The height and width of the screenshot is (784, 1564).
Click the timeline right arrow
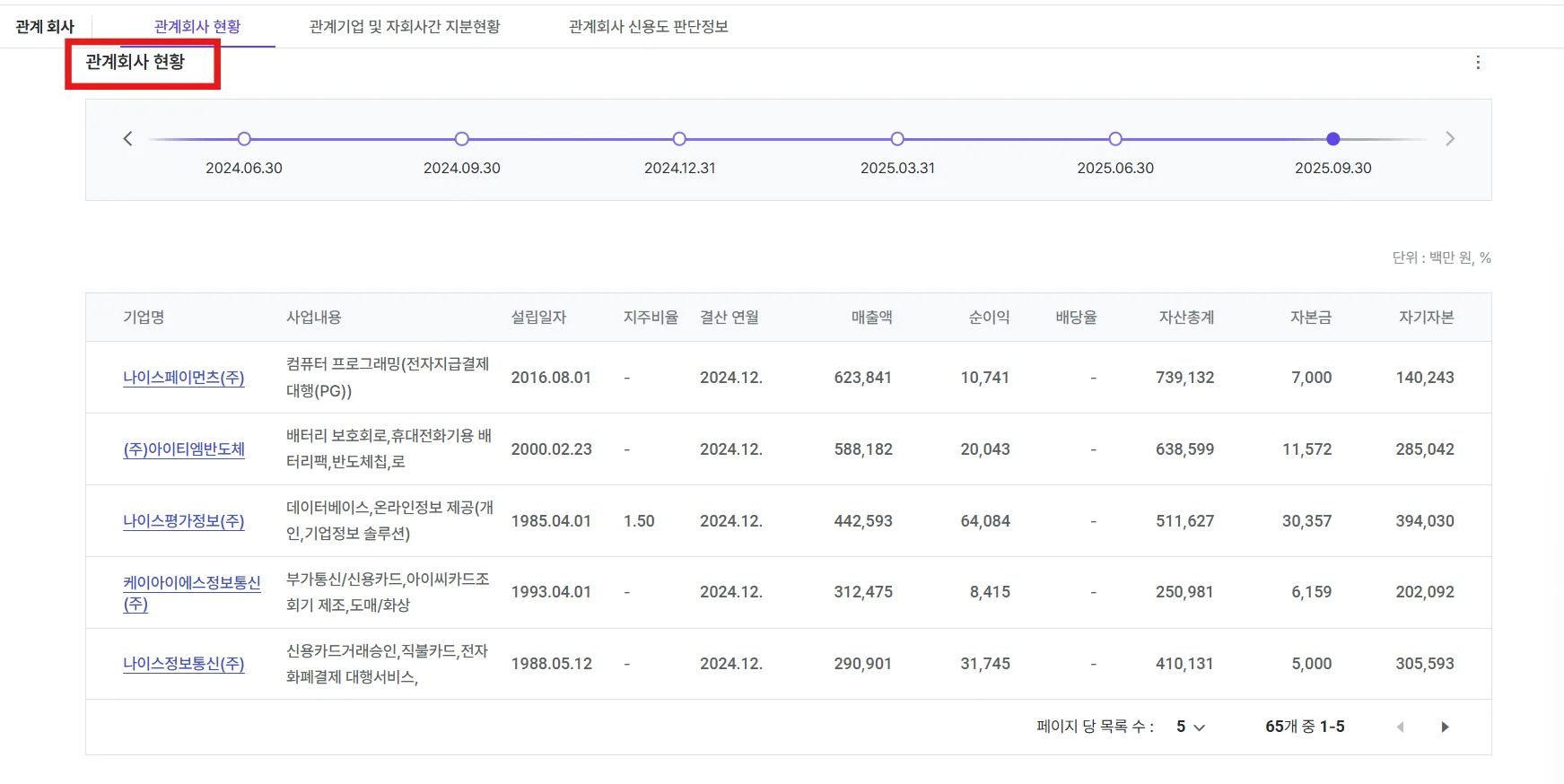tap(1449, 138)
